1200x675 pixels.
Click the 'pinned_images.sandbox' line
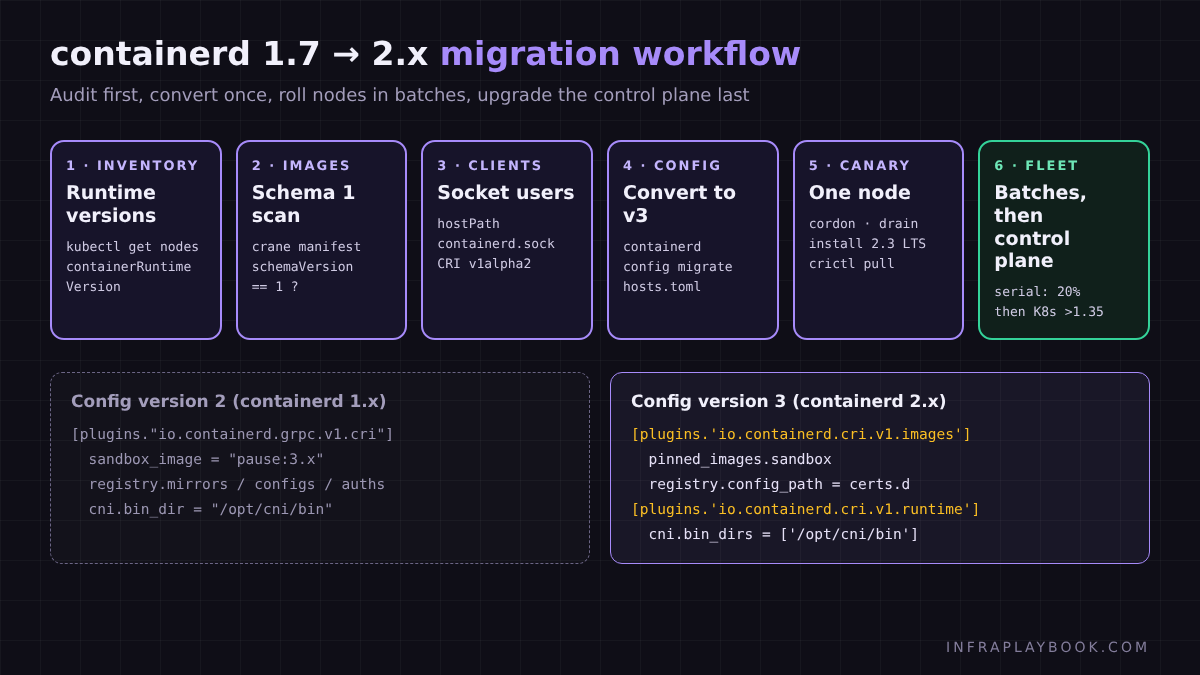pos(740,459)
